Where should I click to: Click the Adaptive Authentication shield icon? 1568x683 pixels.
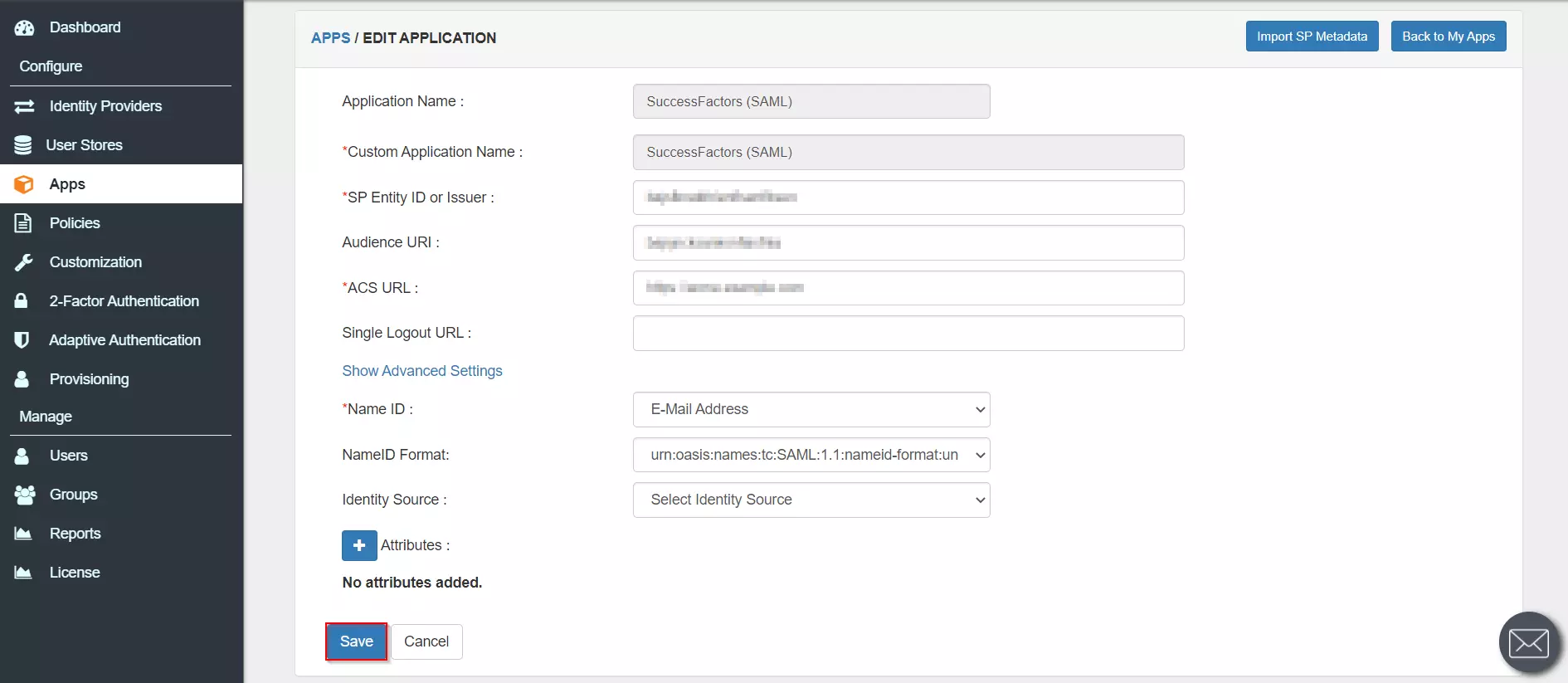coord(22,339)
